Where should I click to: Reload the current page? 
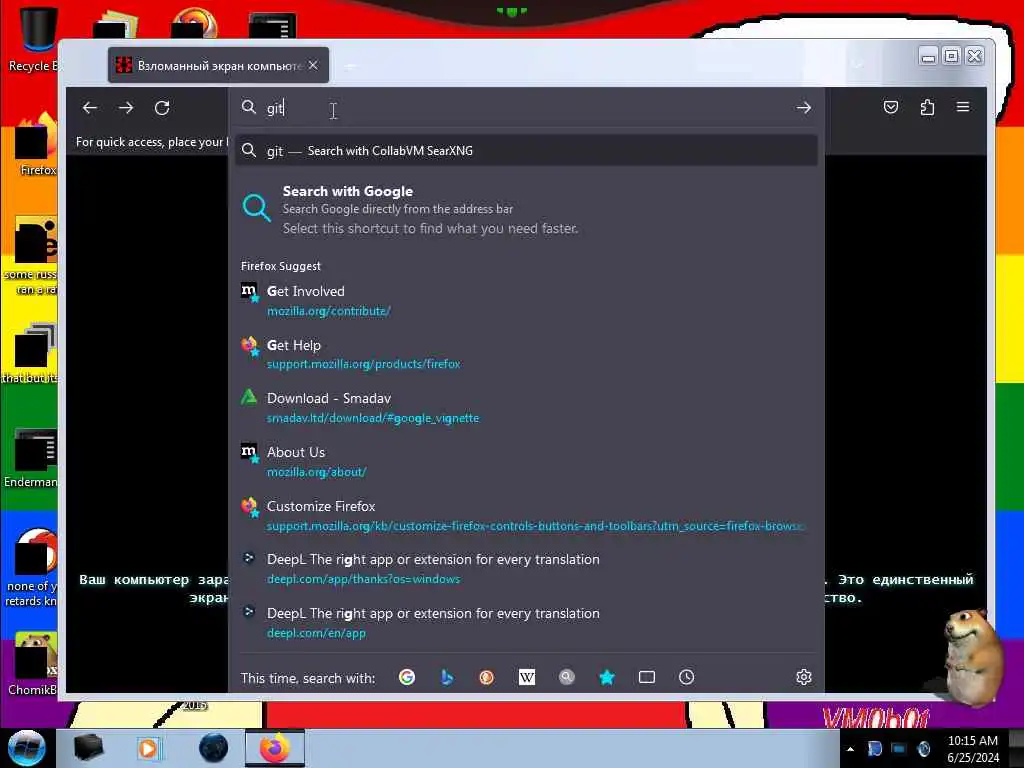point(162,108)
